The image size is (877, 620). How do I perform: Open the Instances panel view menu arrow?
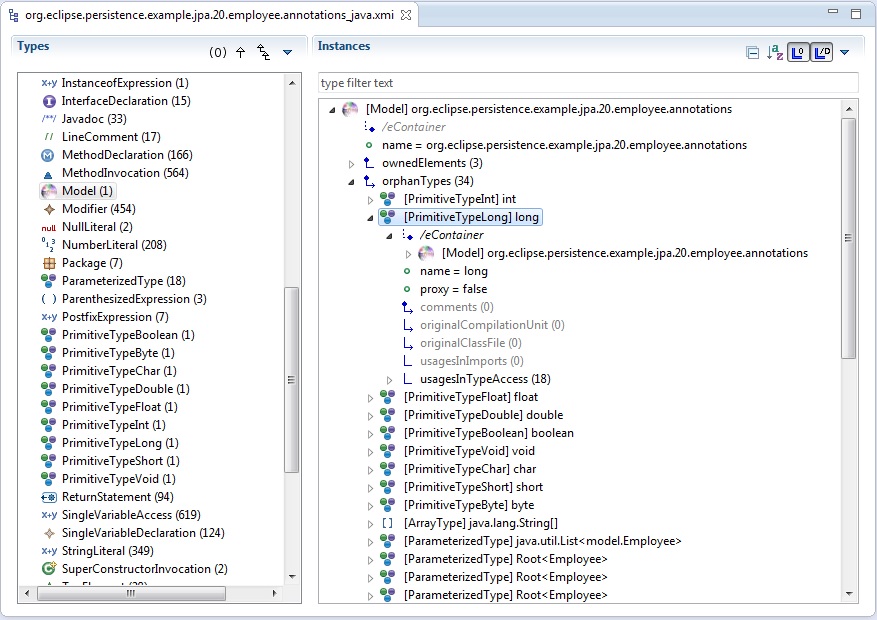pos(845,53)
